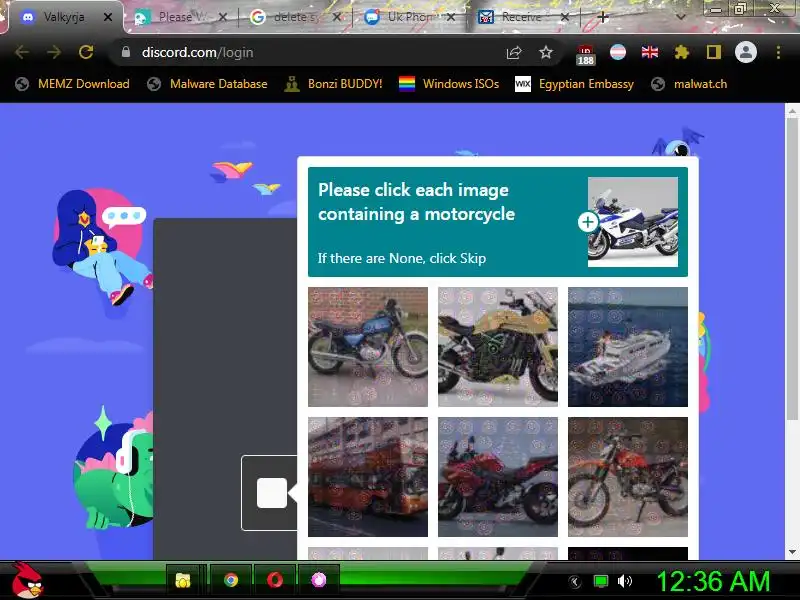The height and width of the screenshot is (600, 800).
Task: Reload the Discord login page
Action: click(86, 52)
